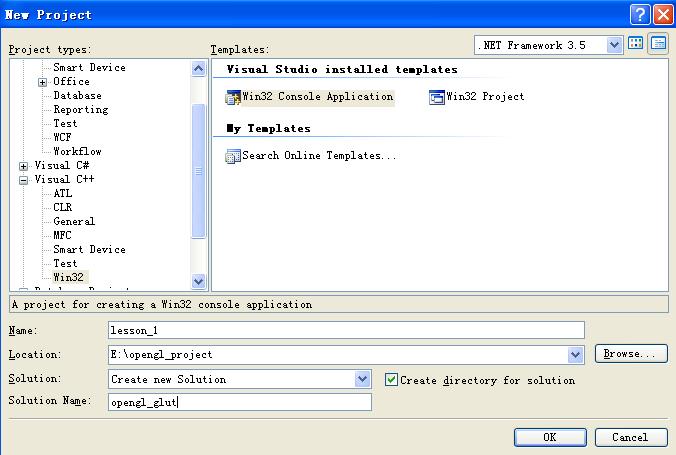Click the project types scrollbar thumb
The image size is (676, 455).
tap(198, 171)
